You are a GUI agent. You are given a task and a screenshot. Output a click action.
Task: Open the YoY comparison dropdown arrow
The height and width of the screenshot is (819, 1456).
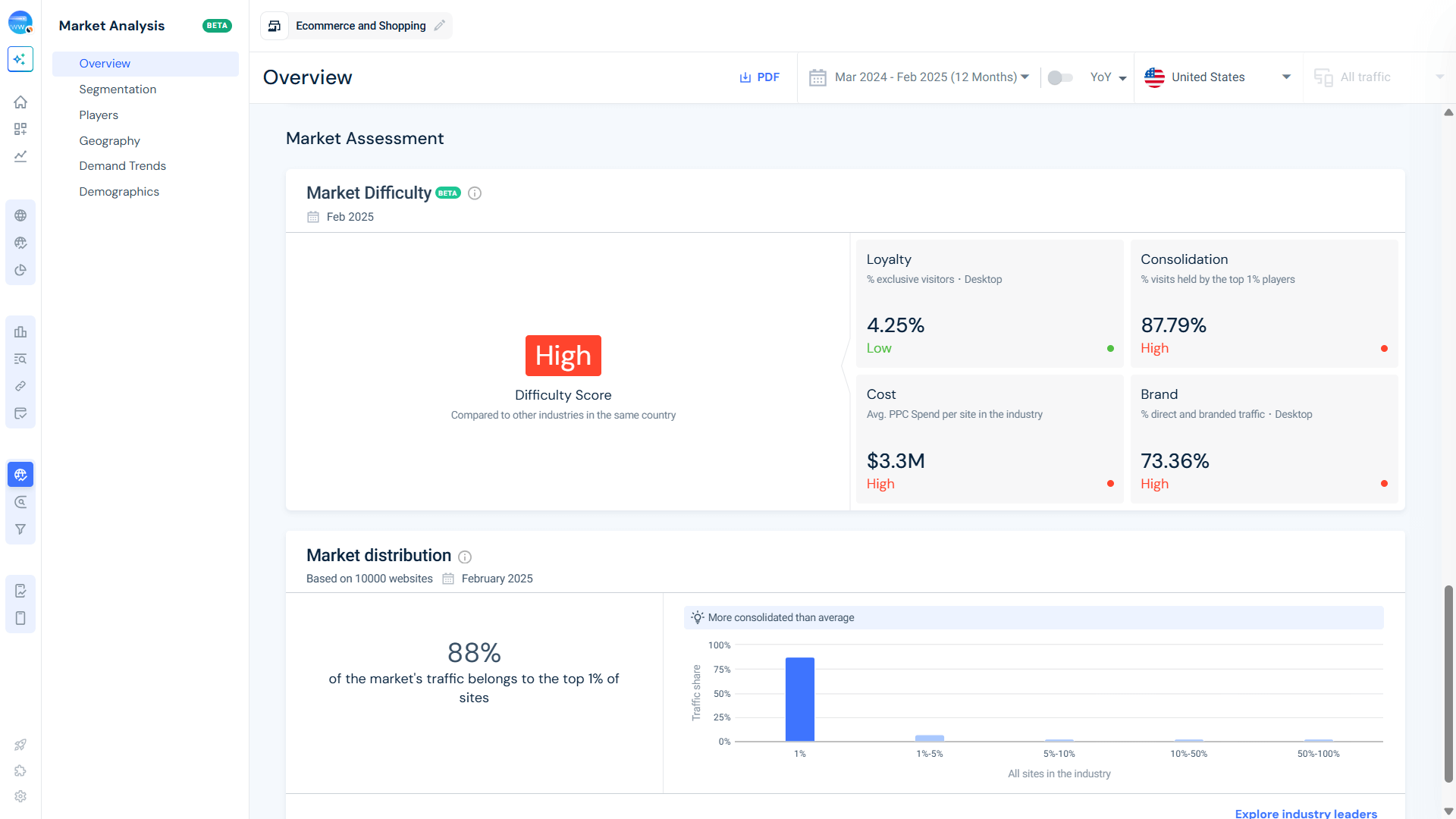pos(1122,78)
